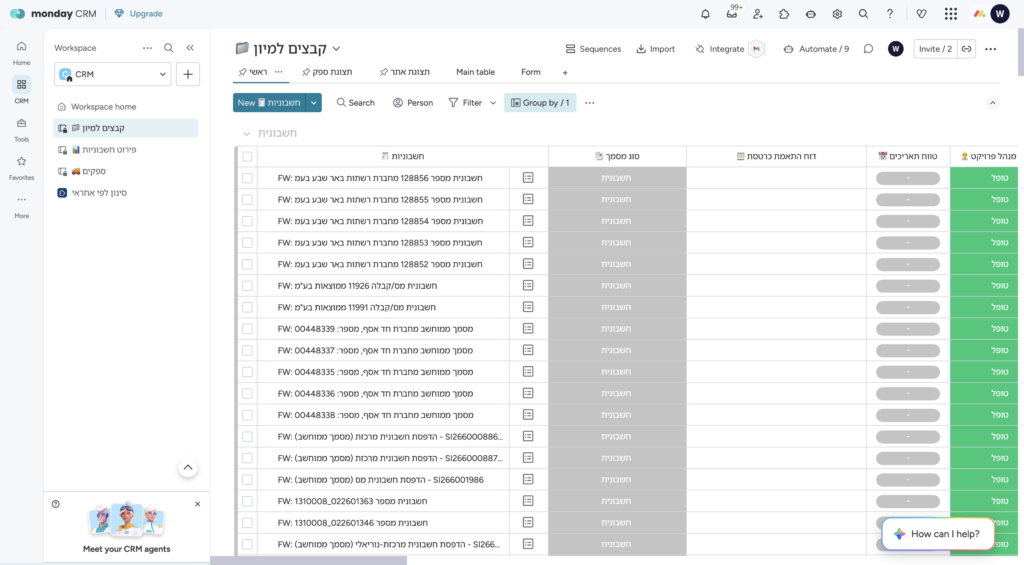Screen dimensions: 1024x565
Task: Open the New item split-button arrow
Action: 314,103
